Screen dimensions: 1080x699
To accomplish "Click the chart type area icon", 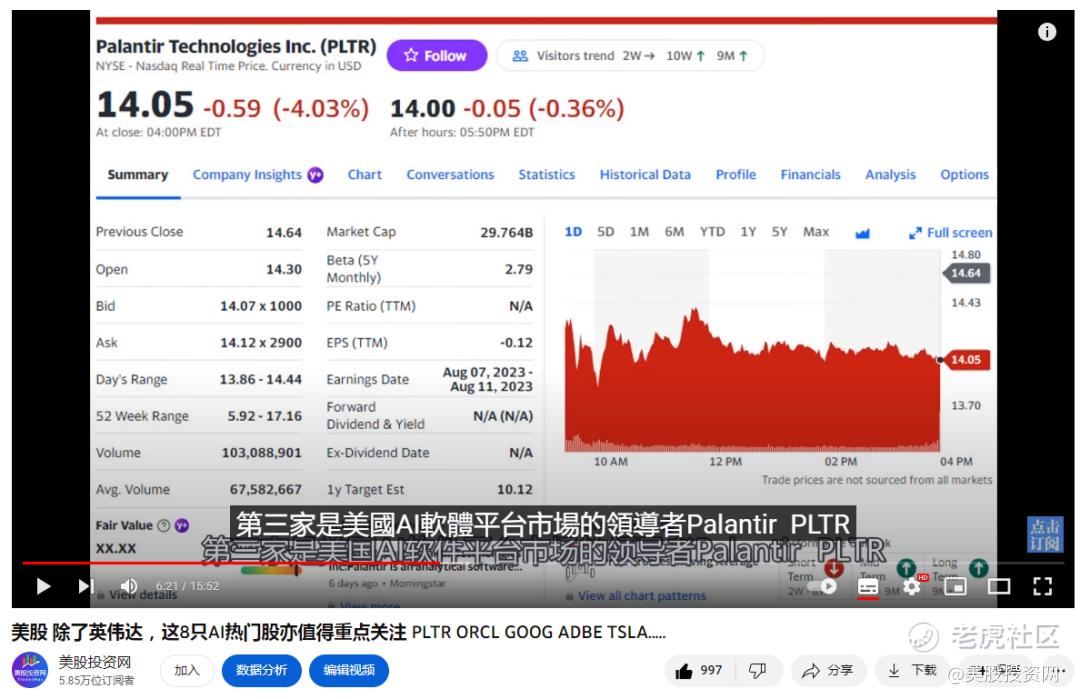I will coord(862,233).
